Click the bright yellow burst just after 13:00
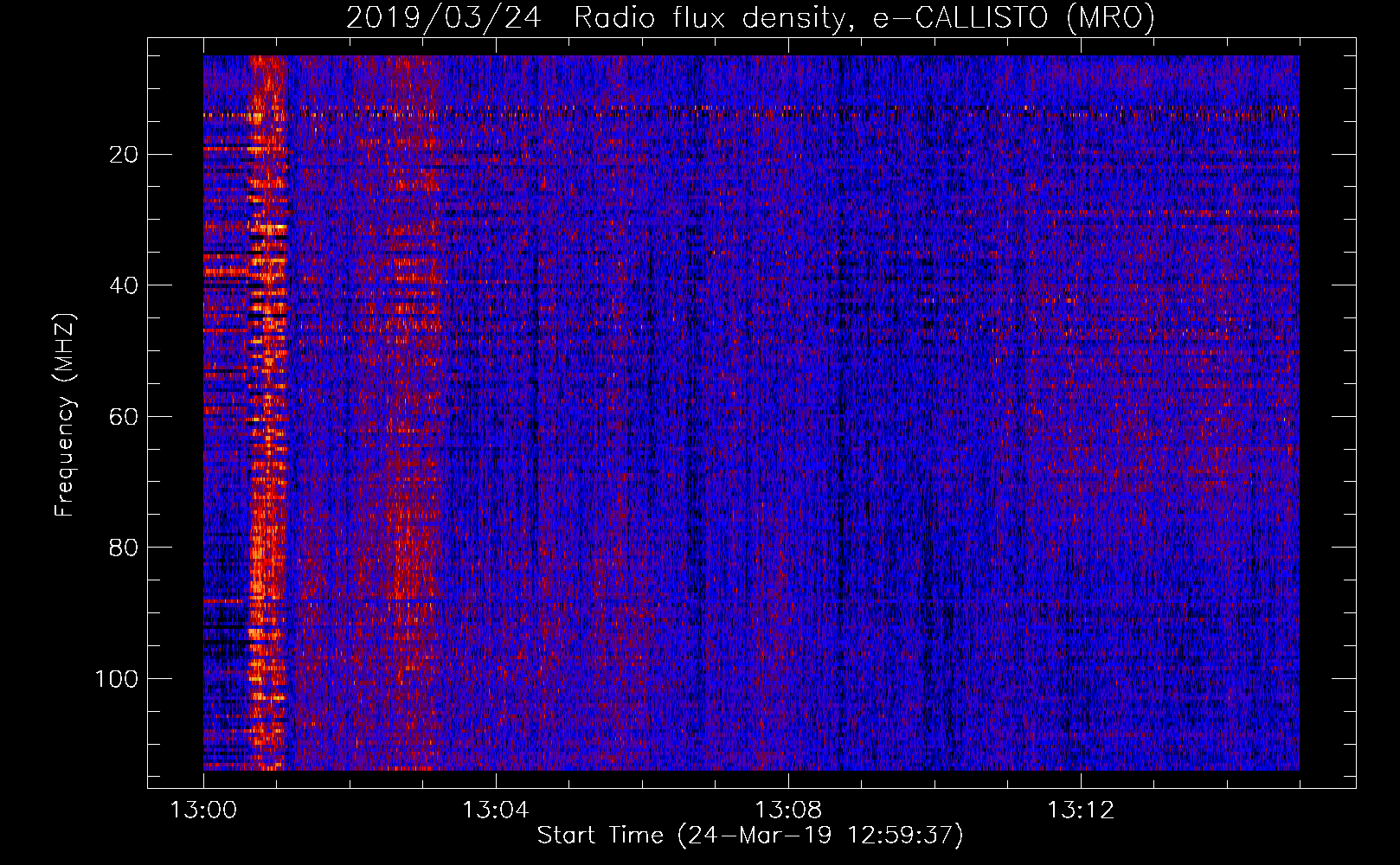This screenshot has height=865, width=1400. click(267, 413)
